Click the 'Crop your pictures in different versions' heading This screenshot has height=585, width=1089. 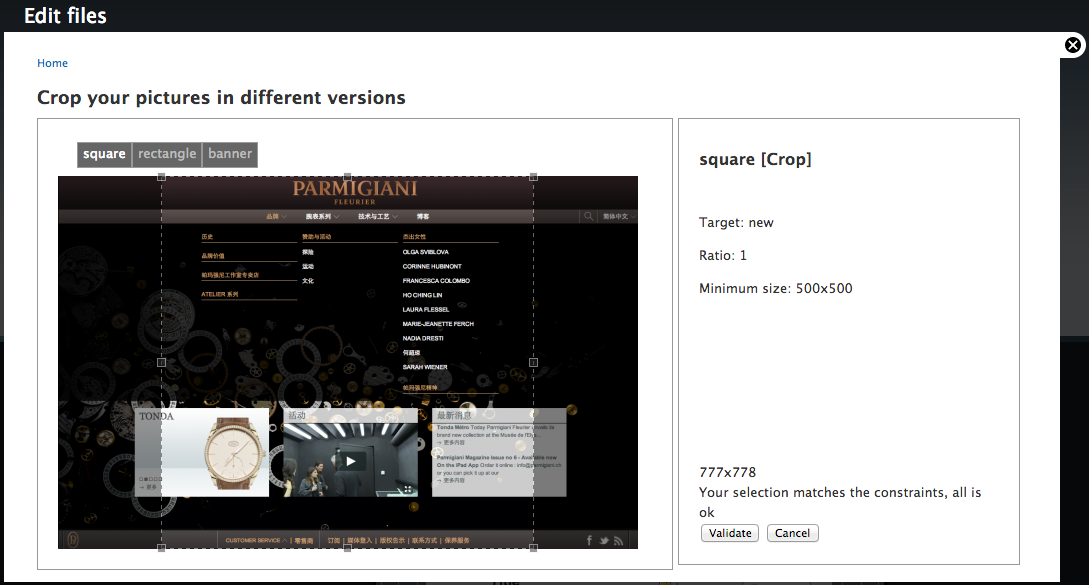(221, 98)
